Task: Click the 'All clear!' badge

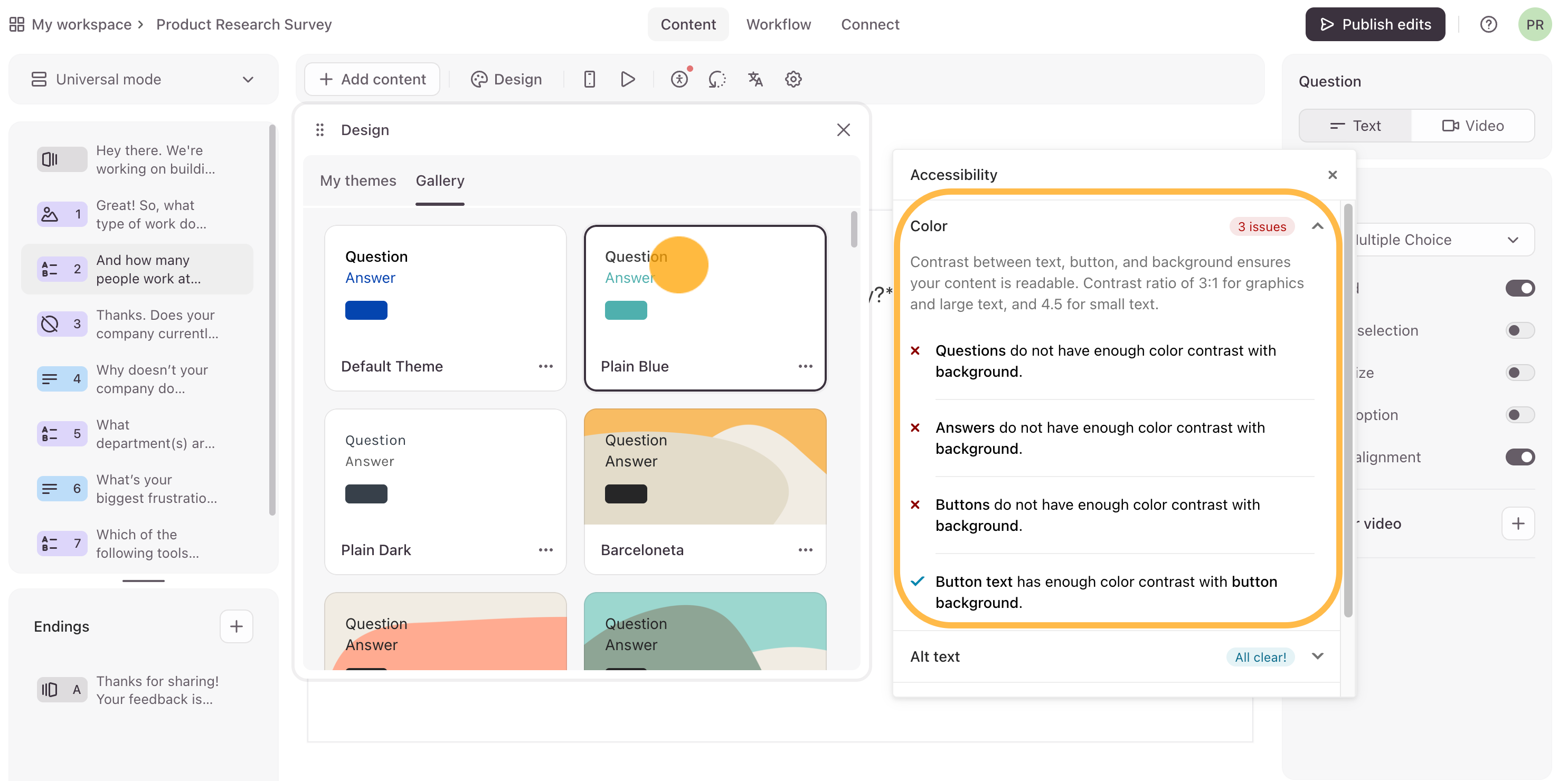Action: click(1260, 657)
